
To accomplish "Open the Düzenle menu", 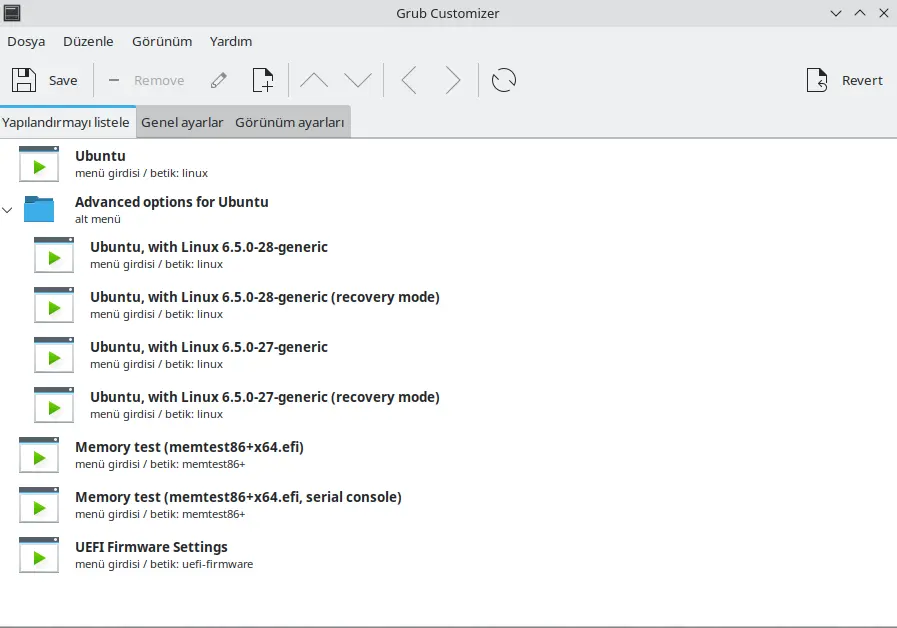I will click(x=88, y=41).
